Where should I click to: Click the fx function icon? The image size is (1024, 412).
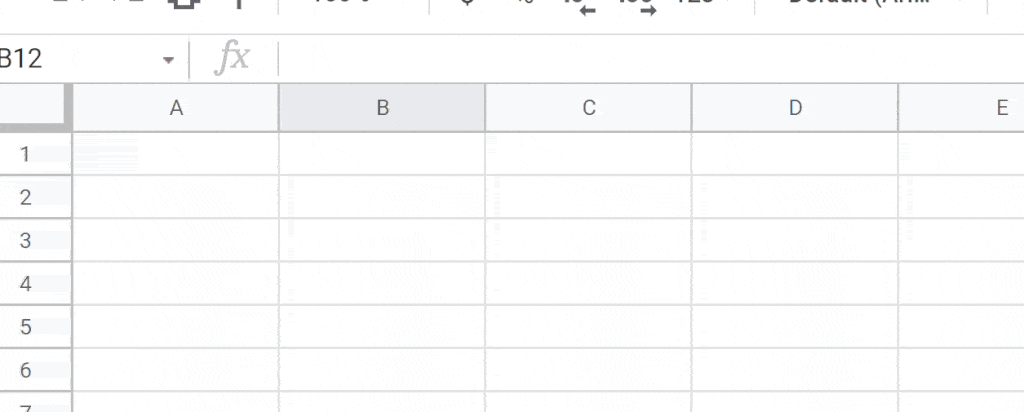232,58
